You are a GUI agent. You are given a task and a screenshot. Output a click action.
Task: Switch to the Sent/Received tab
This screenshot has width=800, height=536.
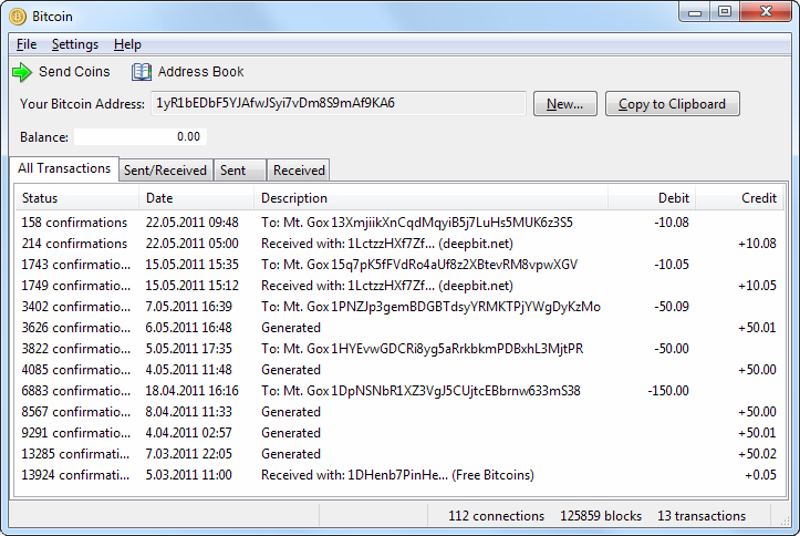pyautogui.click(x=165, y=170)
